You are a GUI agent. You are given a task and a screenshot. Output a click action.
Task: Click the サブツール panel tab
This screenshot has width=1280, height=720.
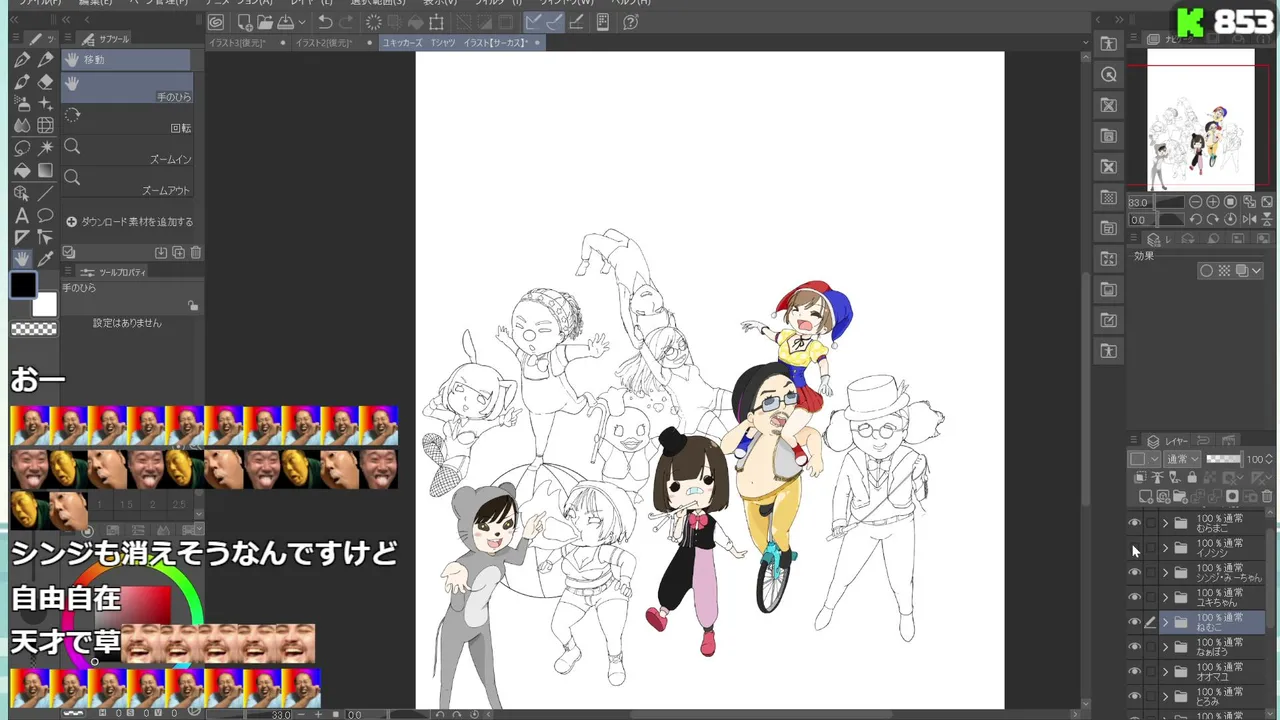(x=107, y=39)
